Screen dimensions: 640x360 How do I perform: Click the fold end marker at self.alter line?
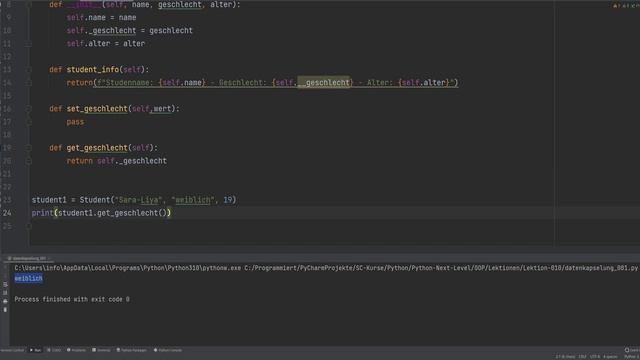tap(29, 44)
